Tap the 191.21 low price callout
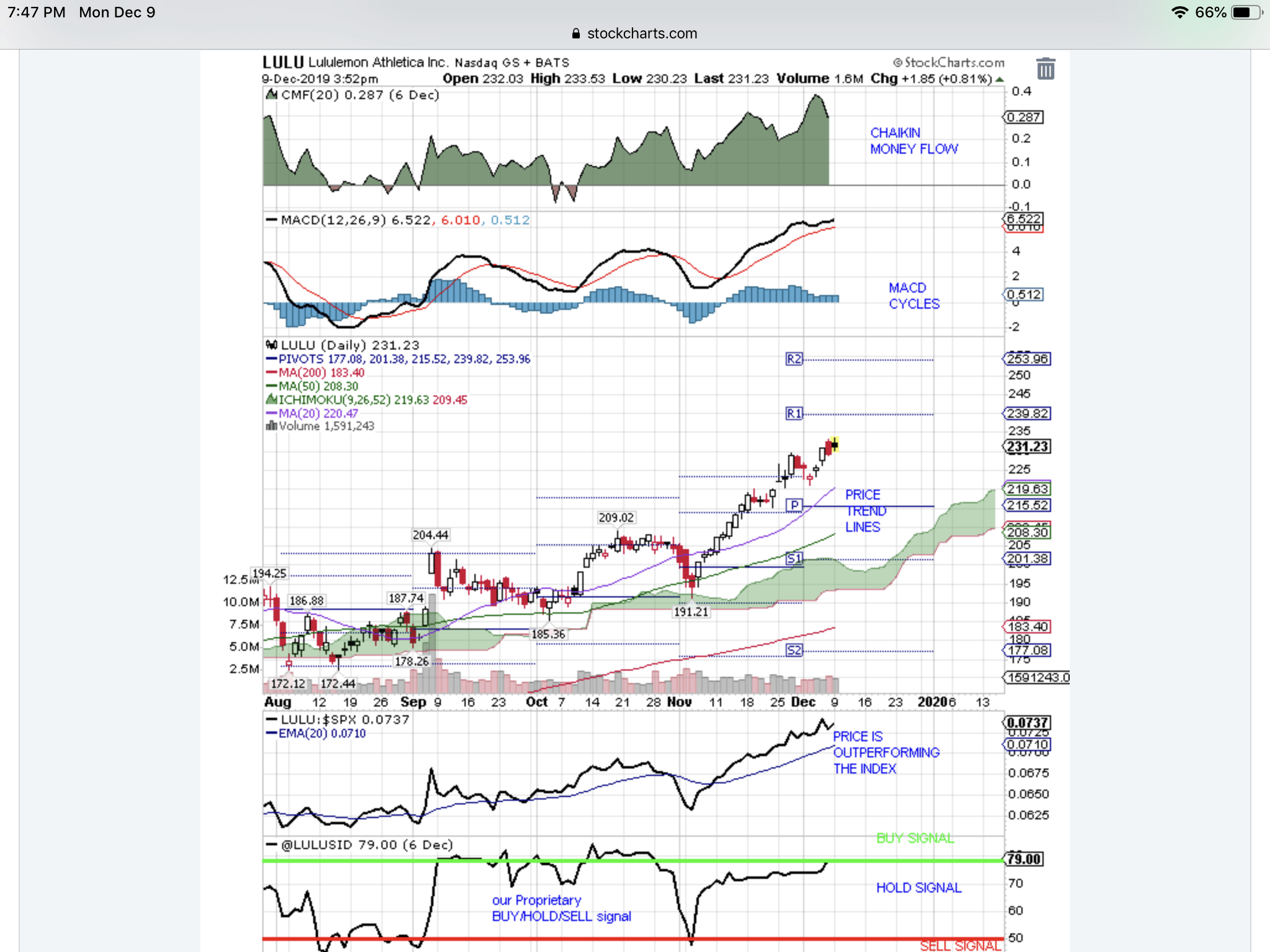The width and height of the screenshot is (1270, 952). tap(691, 612)
